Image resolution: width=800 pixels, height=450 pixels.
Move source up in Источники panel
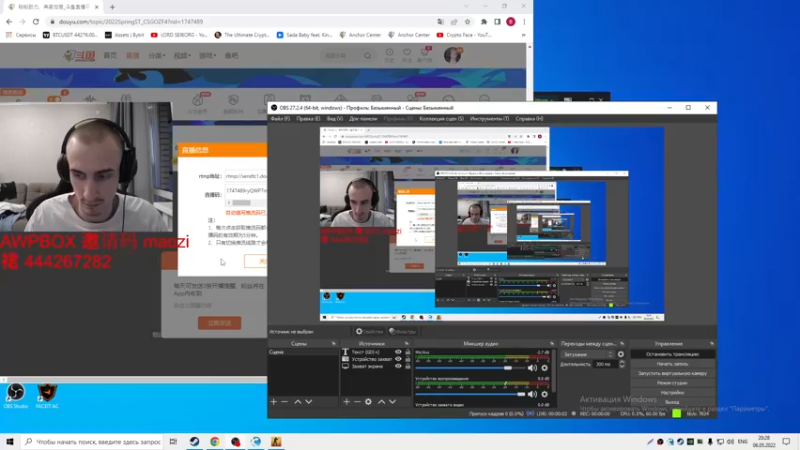381,402
